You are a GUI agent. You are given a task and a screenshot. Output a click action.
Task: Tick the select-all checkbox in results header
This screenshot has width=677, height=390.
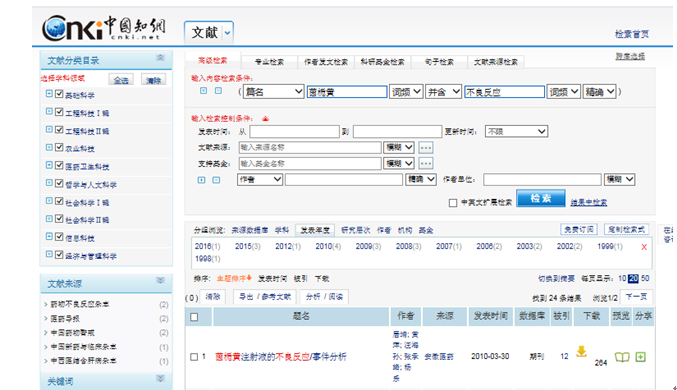point(194,317)
